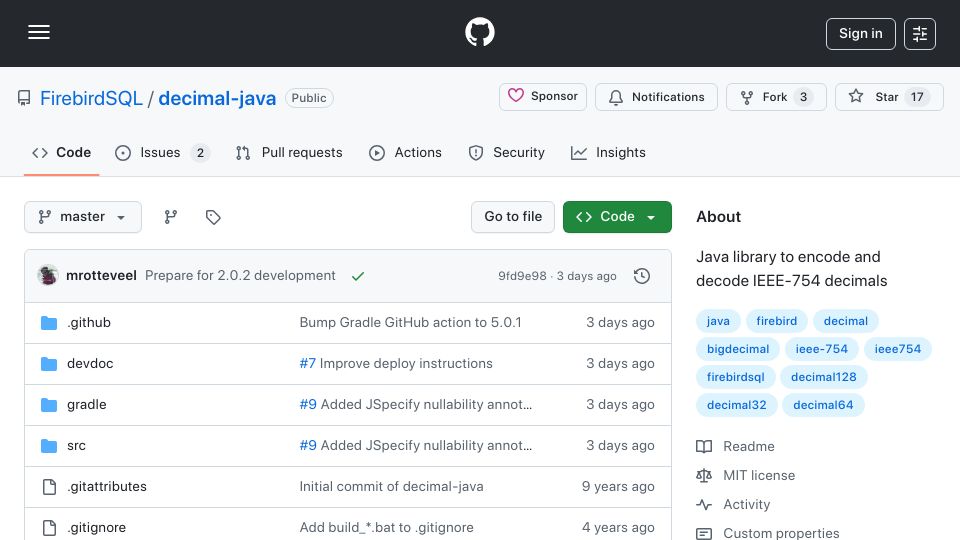The width and height of the screenshot is (960, 540).
Task: Open 'Add build_*.bat to .gitignore' commit
Action: [x=386, y=528]
